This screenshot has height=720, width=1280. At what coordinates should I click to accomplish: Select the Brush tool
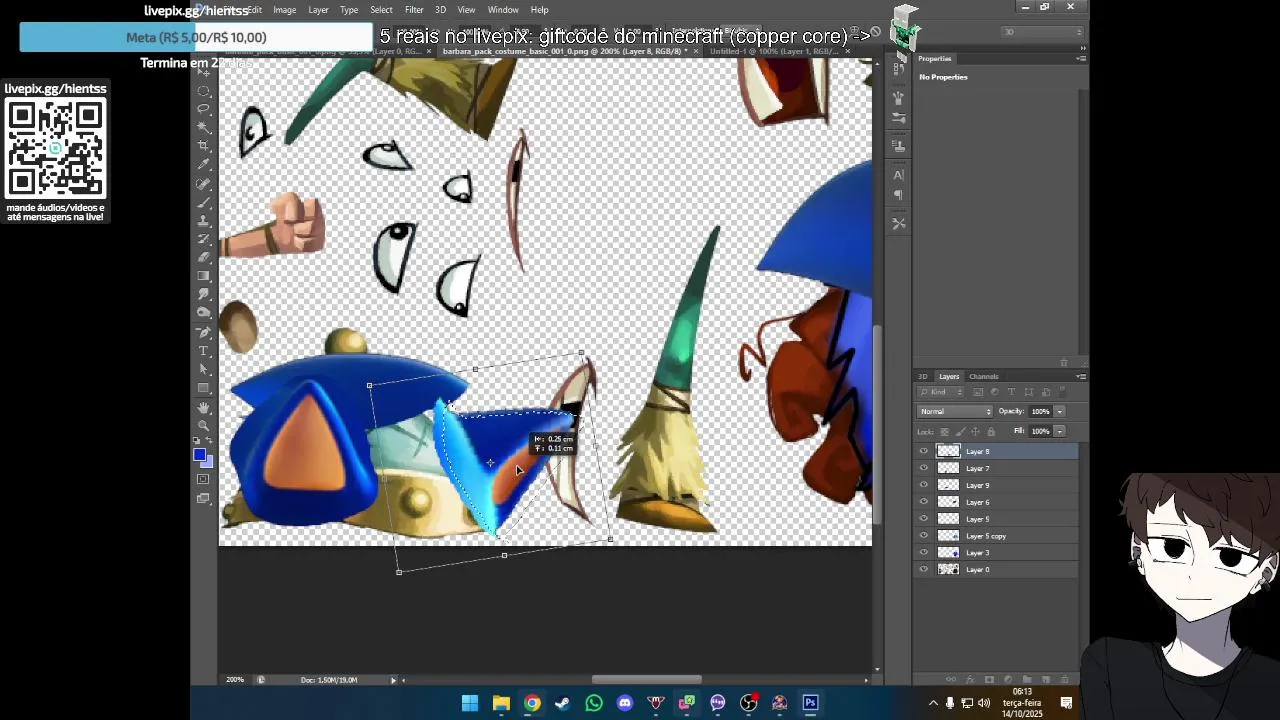coord(204,202)
